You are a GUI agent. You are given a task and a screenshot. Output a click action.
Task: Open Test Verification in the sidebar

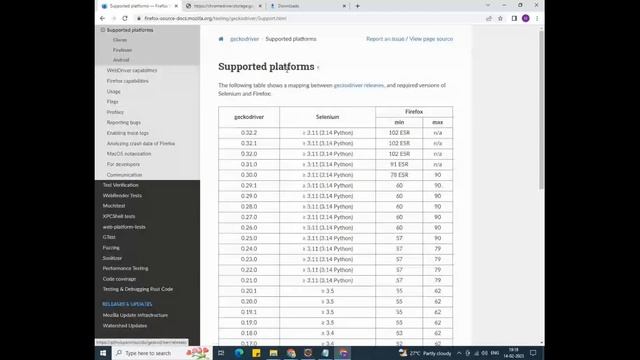120,185
